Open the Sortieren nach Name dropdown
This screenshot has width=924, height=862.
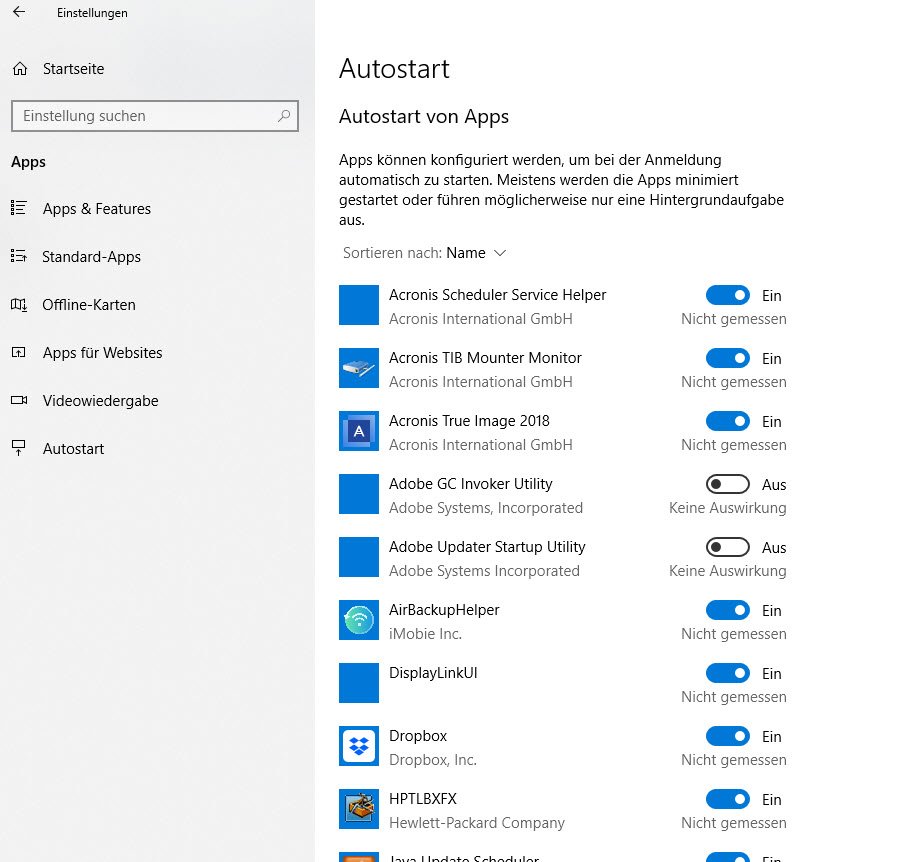tap(425, 253)
